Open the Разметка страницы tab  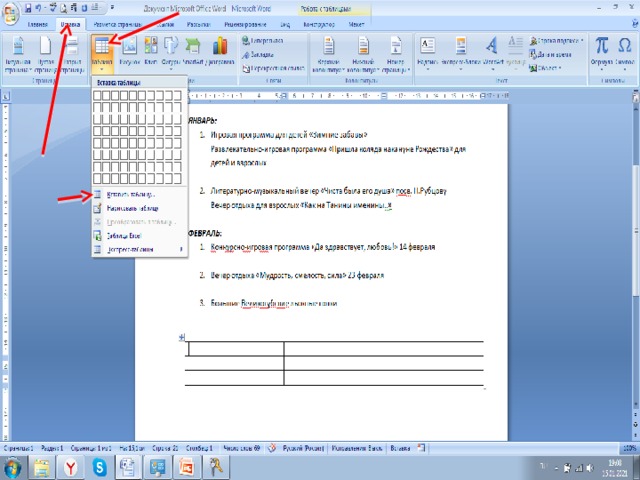pyautogui.click(x=117, y=21)
